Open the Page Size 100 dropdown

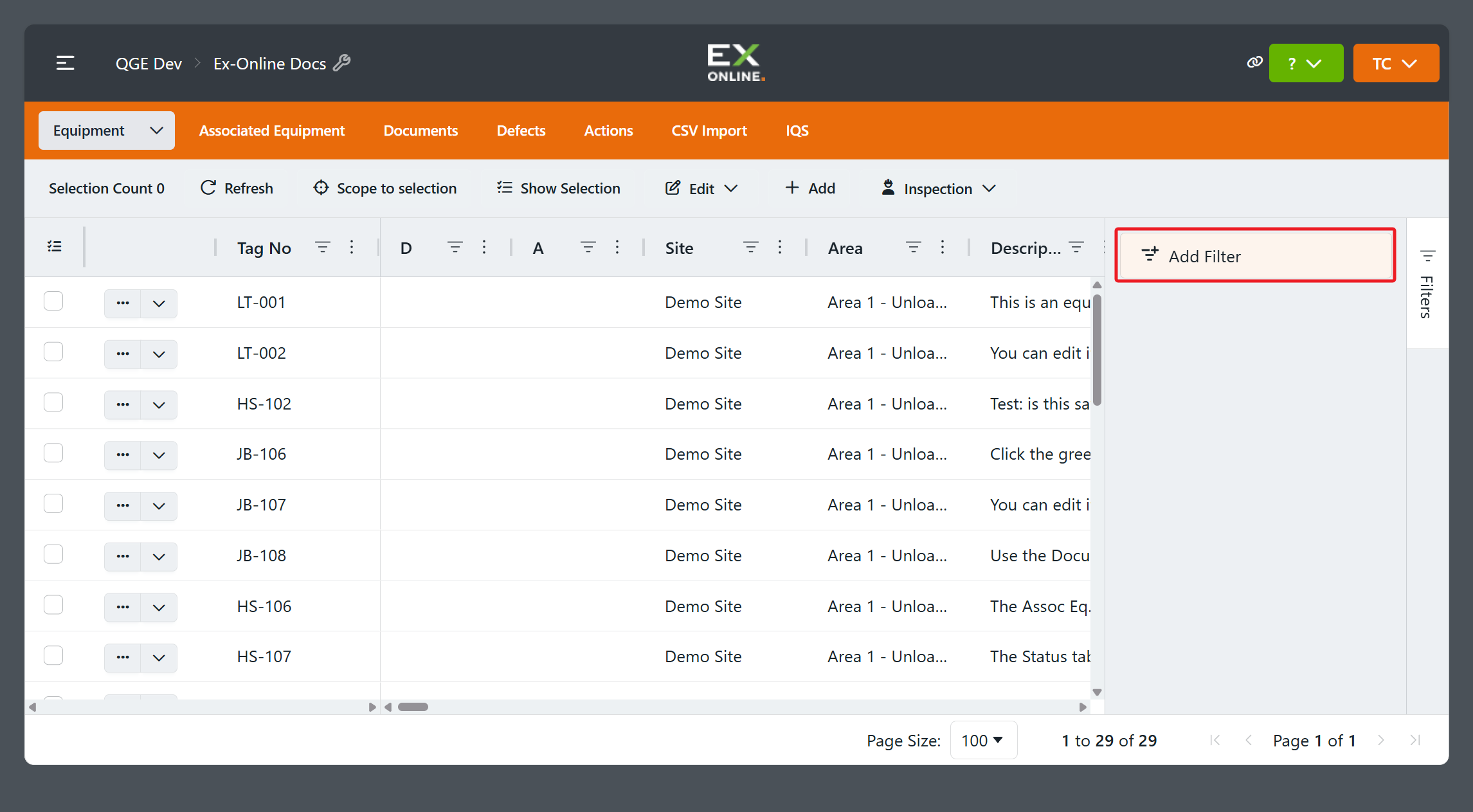click(x=983, y=740)
